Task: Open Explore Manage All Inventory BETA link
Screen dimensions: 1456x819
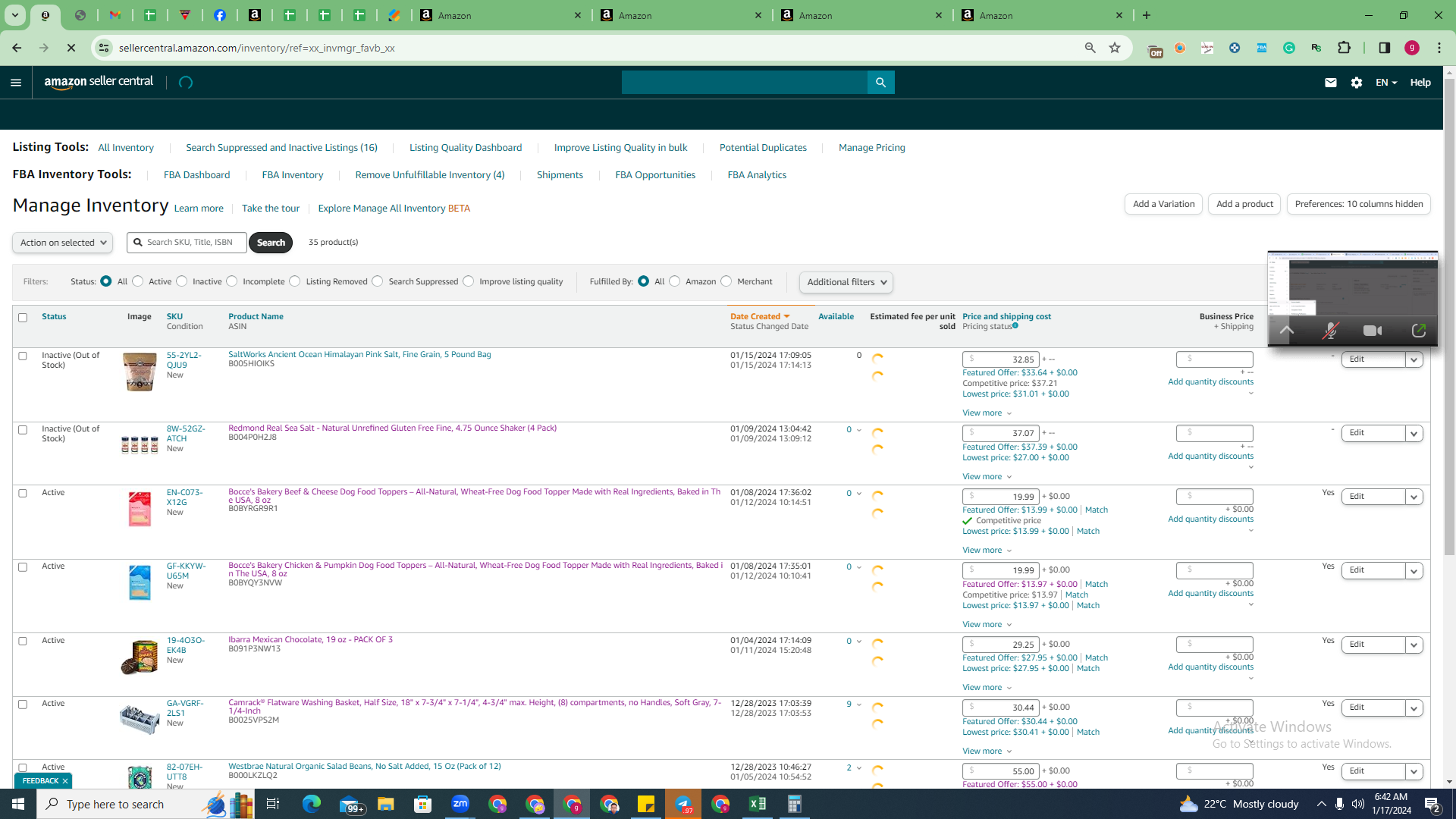Action: pos(394,209)
